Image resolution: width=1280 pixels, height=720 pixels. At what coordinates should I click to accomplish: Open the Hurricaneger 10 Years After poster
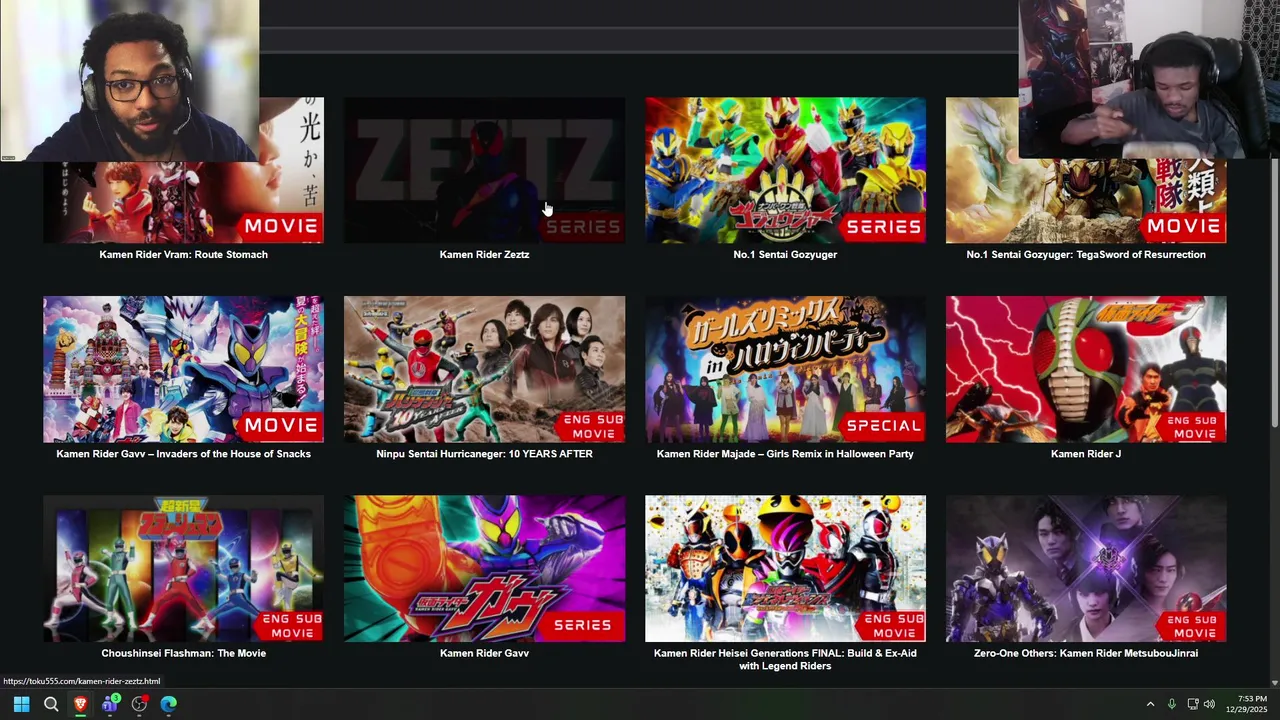coord(484,369)
